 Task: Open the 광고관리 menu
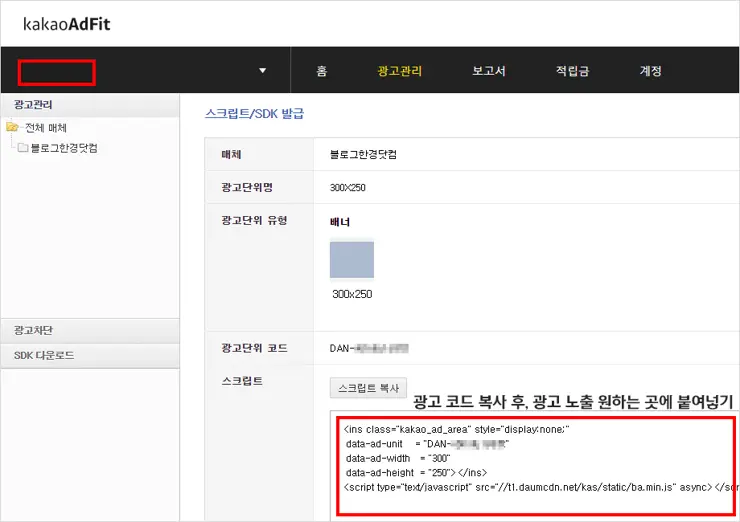point(399,71)
